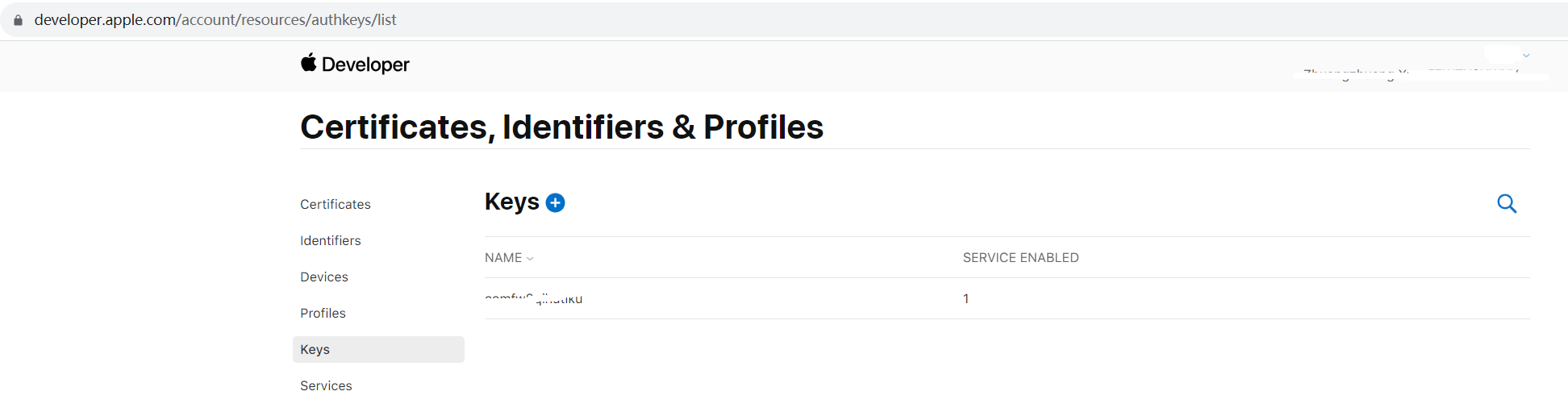Open Certificates in the sidebar
Viewport: 1568px width, 412px height.
[x=336, y=205]
